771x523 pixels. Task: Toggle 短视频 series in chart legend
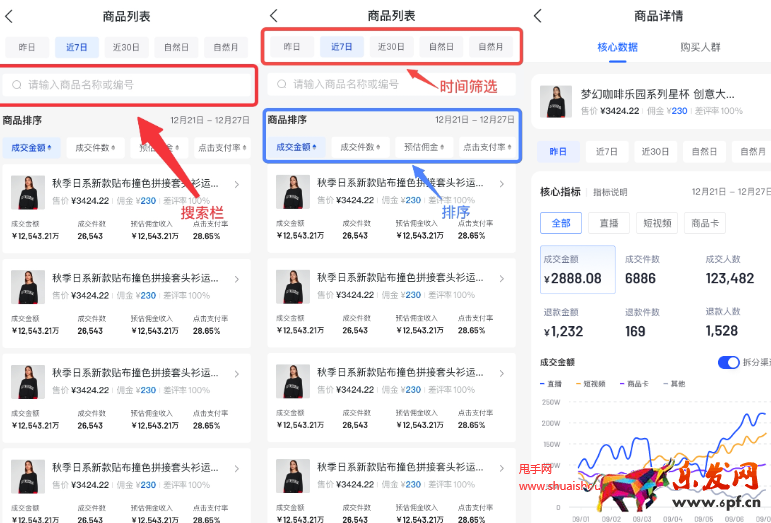[x=591, y=384]
